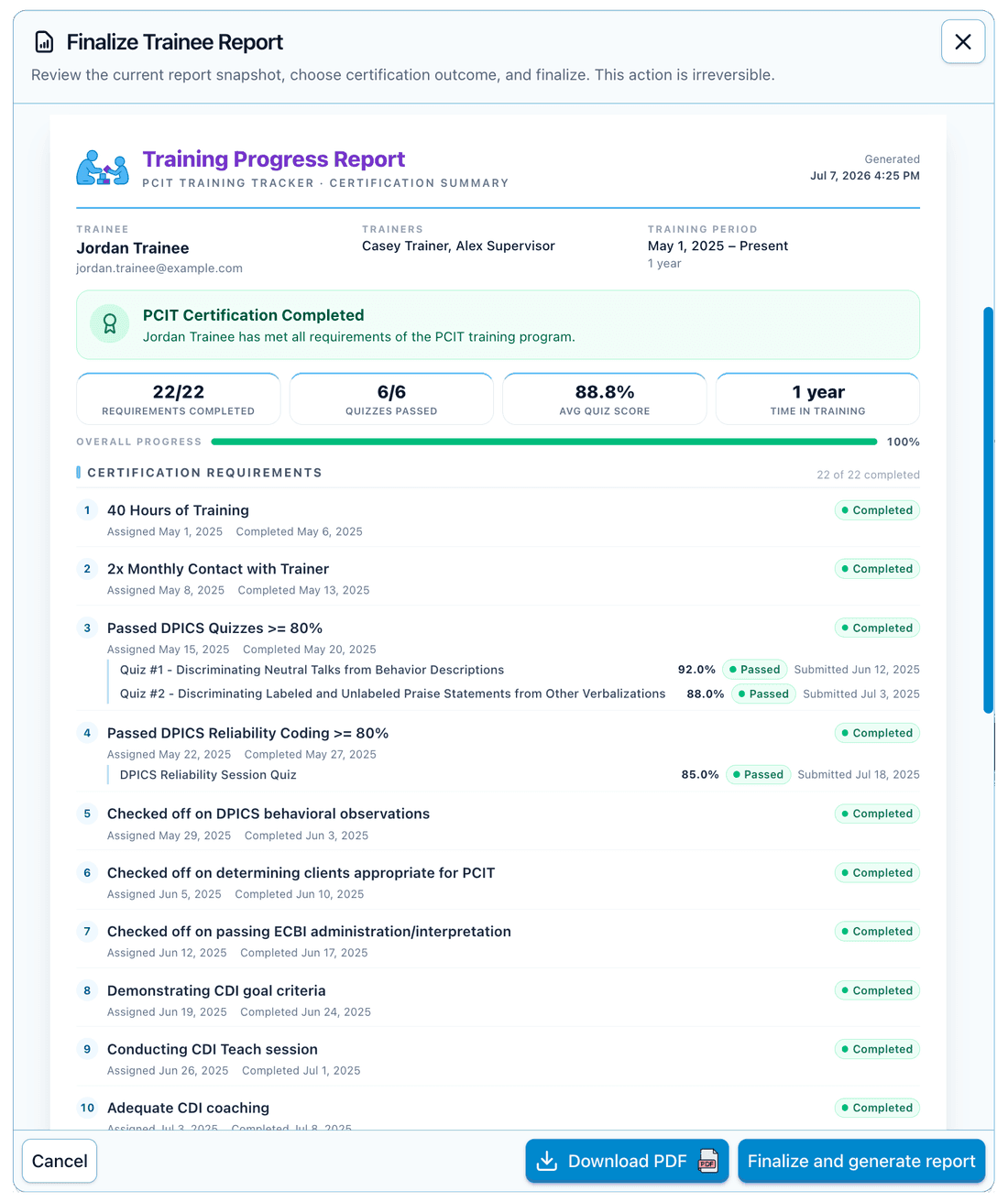Click Completed badge for ECBI administration
Screen dimensions: 1008x1202
click(x=877, y=932)
